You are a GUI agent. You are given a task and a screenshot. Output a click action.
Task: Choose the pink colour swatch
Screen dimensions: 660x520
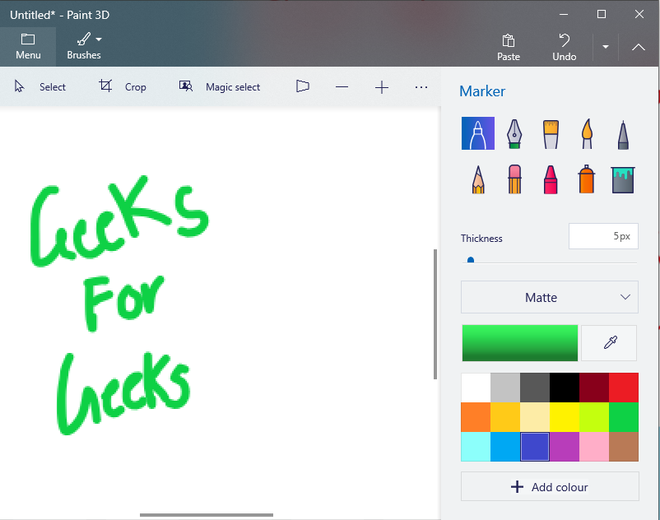coord(594,447)
